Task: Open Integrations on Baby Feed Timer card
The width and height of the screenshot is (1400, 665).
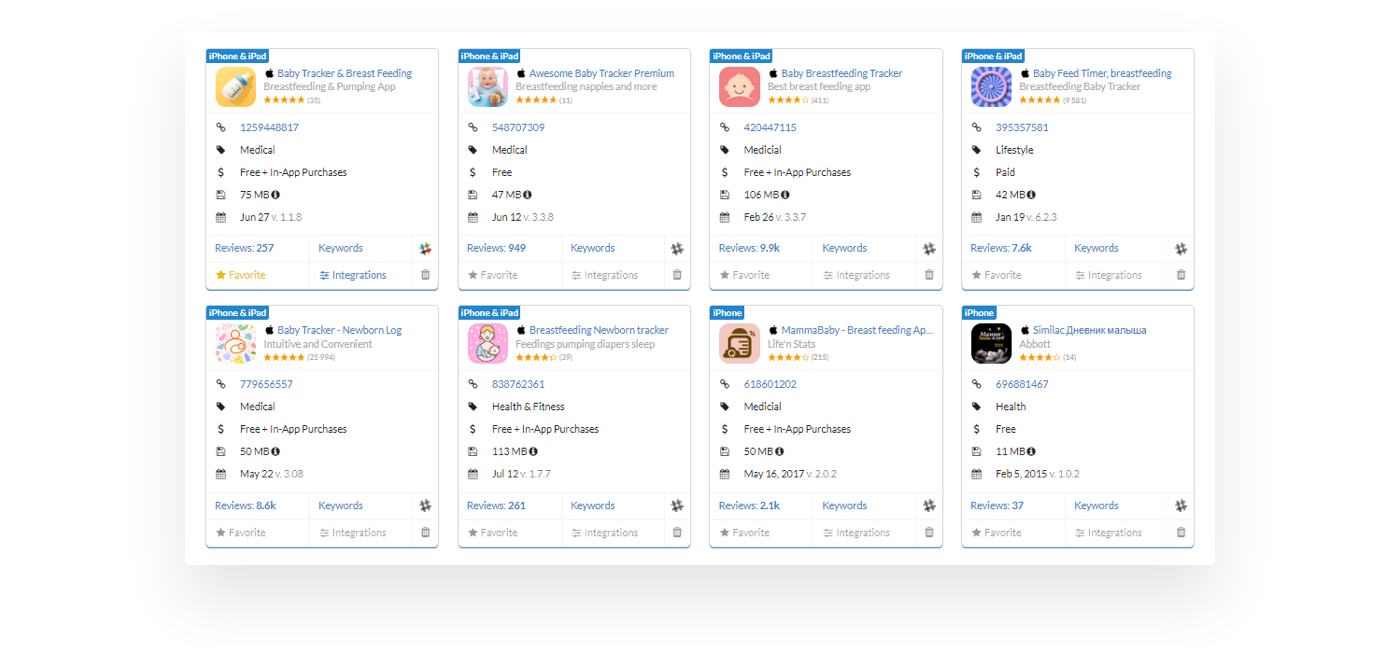Action: coord(1108,275)
